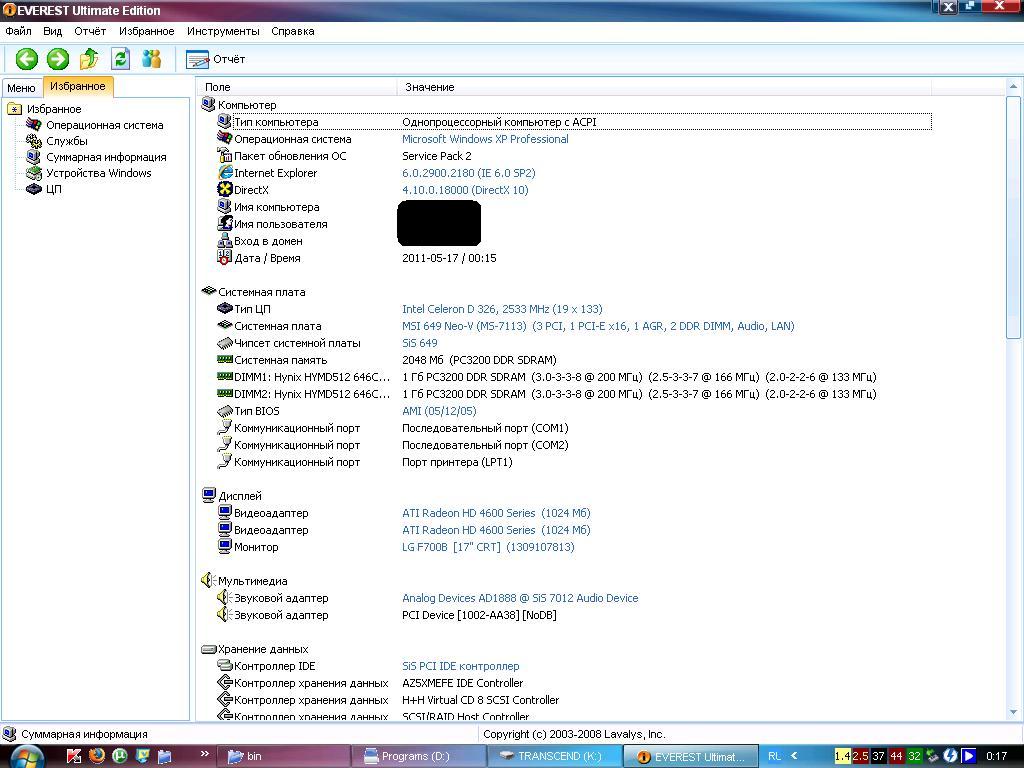Image resolution: width=1024 pixels, height=768 pixels.
Task: Open the LG F700B monitor link
Action: click(x=488, y=547)
